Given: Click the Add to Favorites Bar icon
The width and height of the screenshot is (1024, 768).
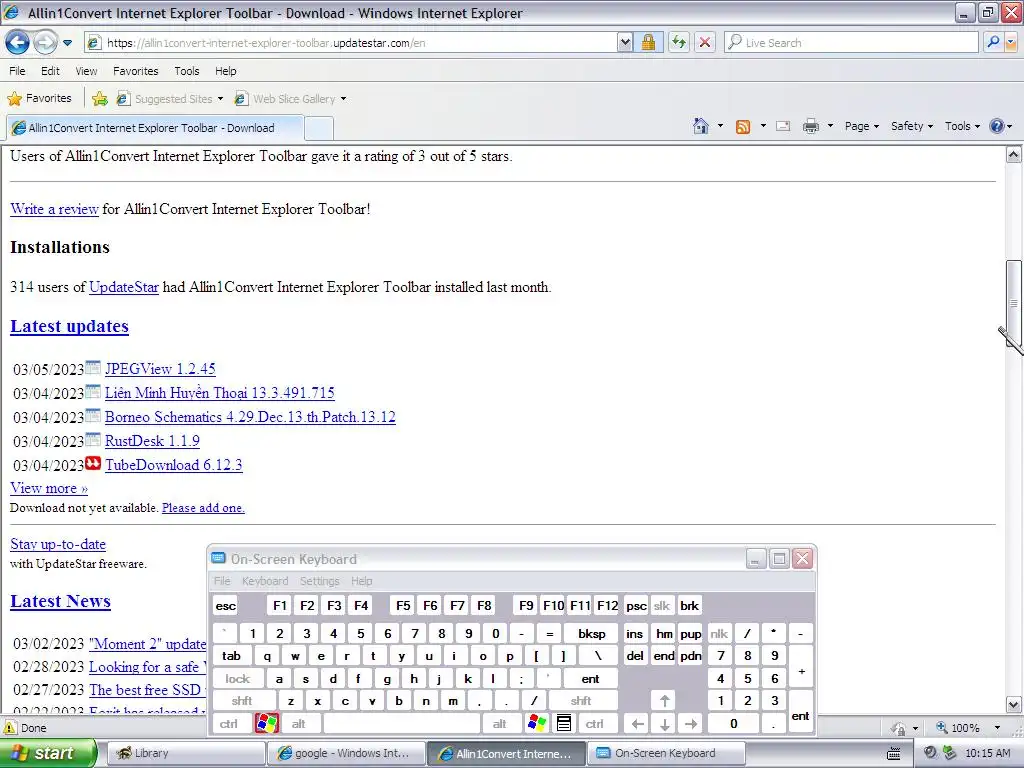Looking at the screenshot, I should [x=100, y=99].
